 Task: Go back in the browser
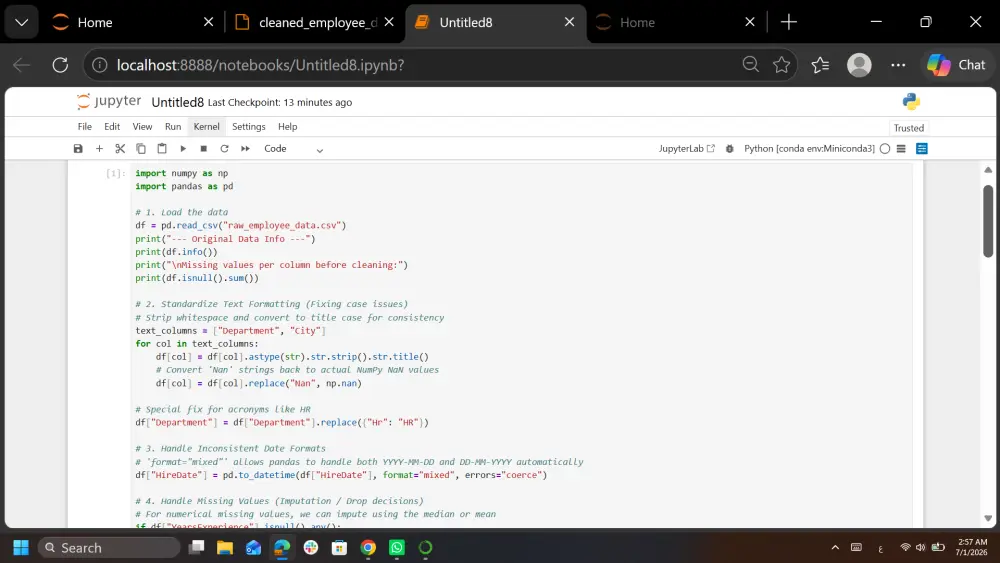[x=22, y=65]
